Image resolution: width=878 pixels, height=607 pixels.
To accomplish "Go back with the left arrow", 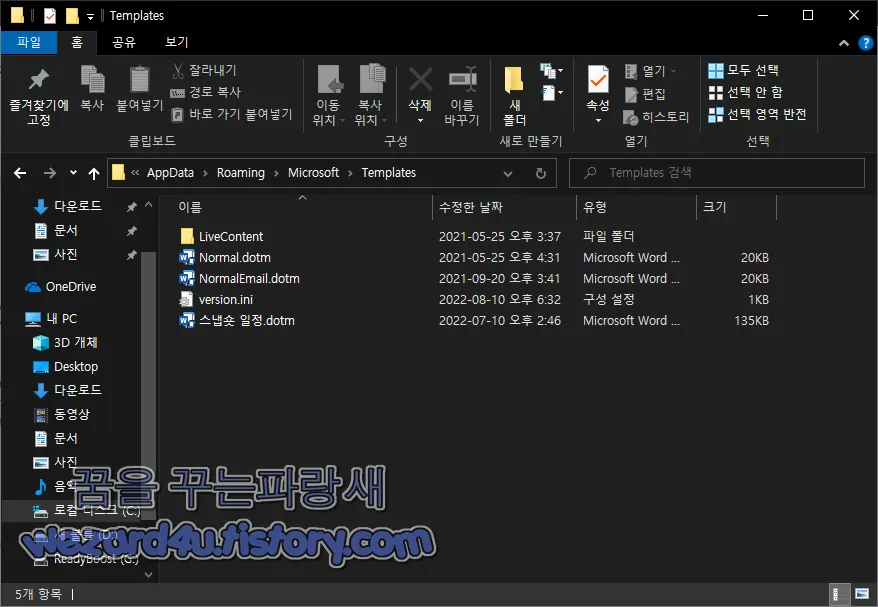I will tap(20, 173).
